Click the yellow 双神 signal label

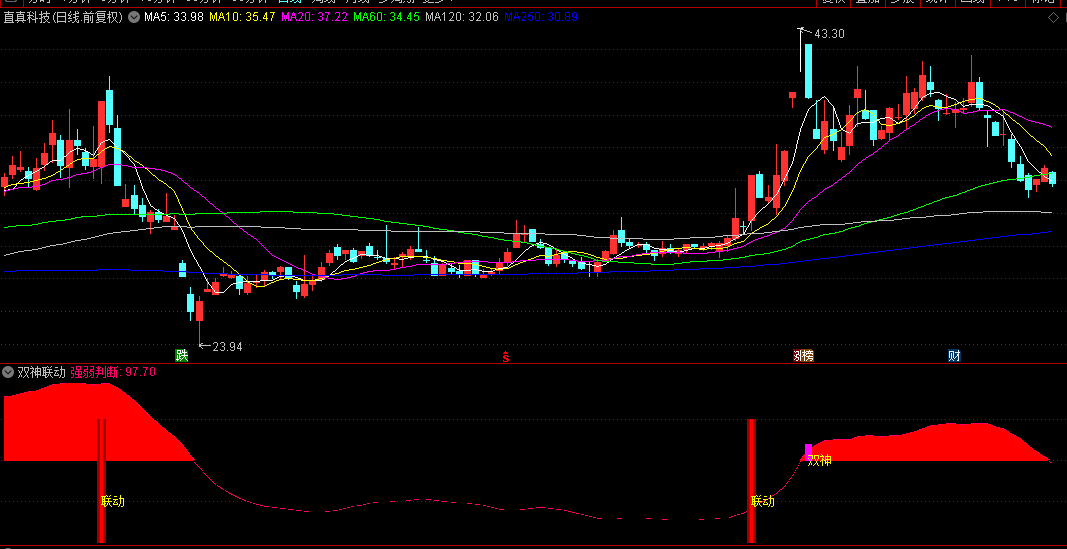pyautogui.click(x=819, y=461)
